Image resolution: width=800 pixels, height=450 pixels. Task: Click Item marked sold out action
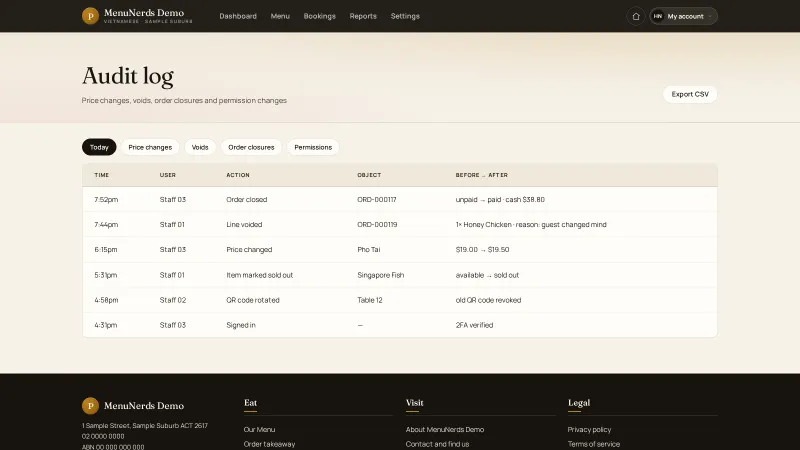pyautogui.click(x=260, y=275)
